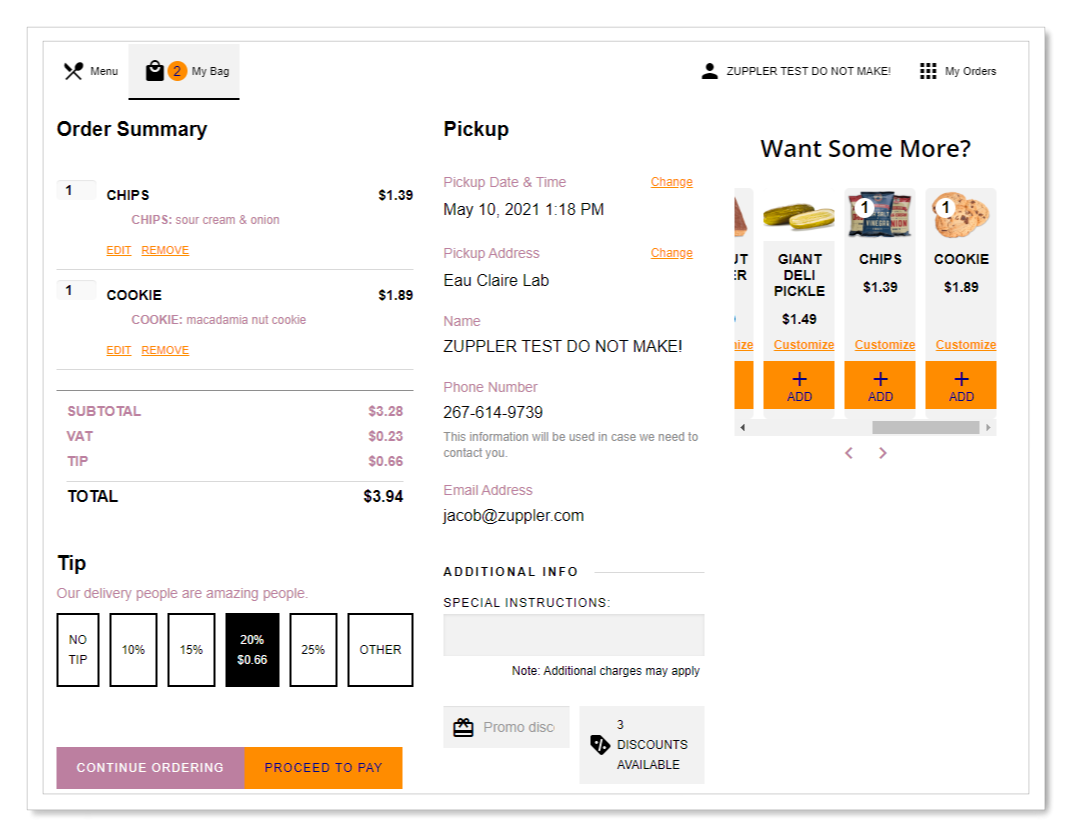
Task: Click the Special Instructions text field
Action: [573, 635]
